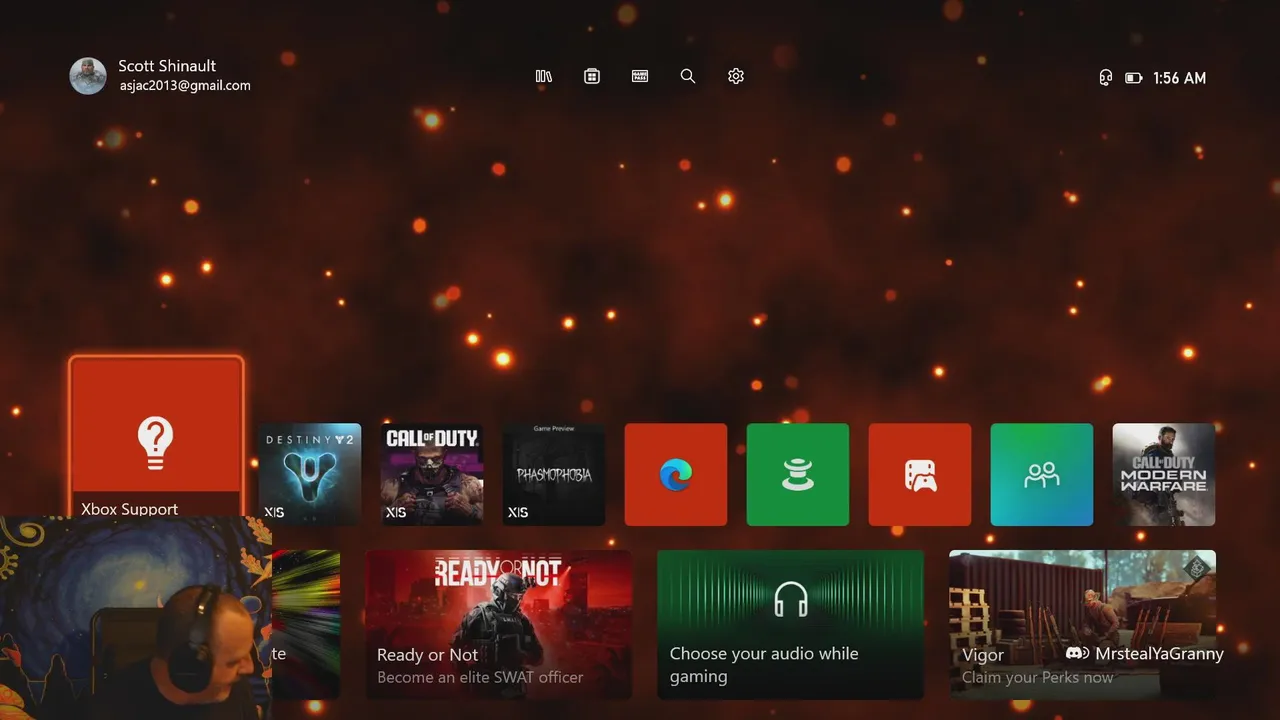Viewport: 1280px width, 720px height.
Task: Click the MrstealYaGranny username label
Action: pyautogui.click(x=1159, y=653)
